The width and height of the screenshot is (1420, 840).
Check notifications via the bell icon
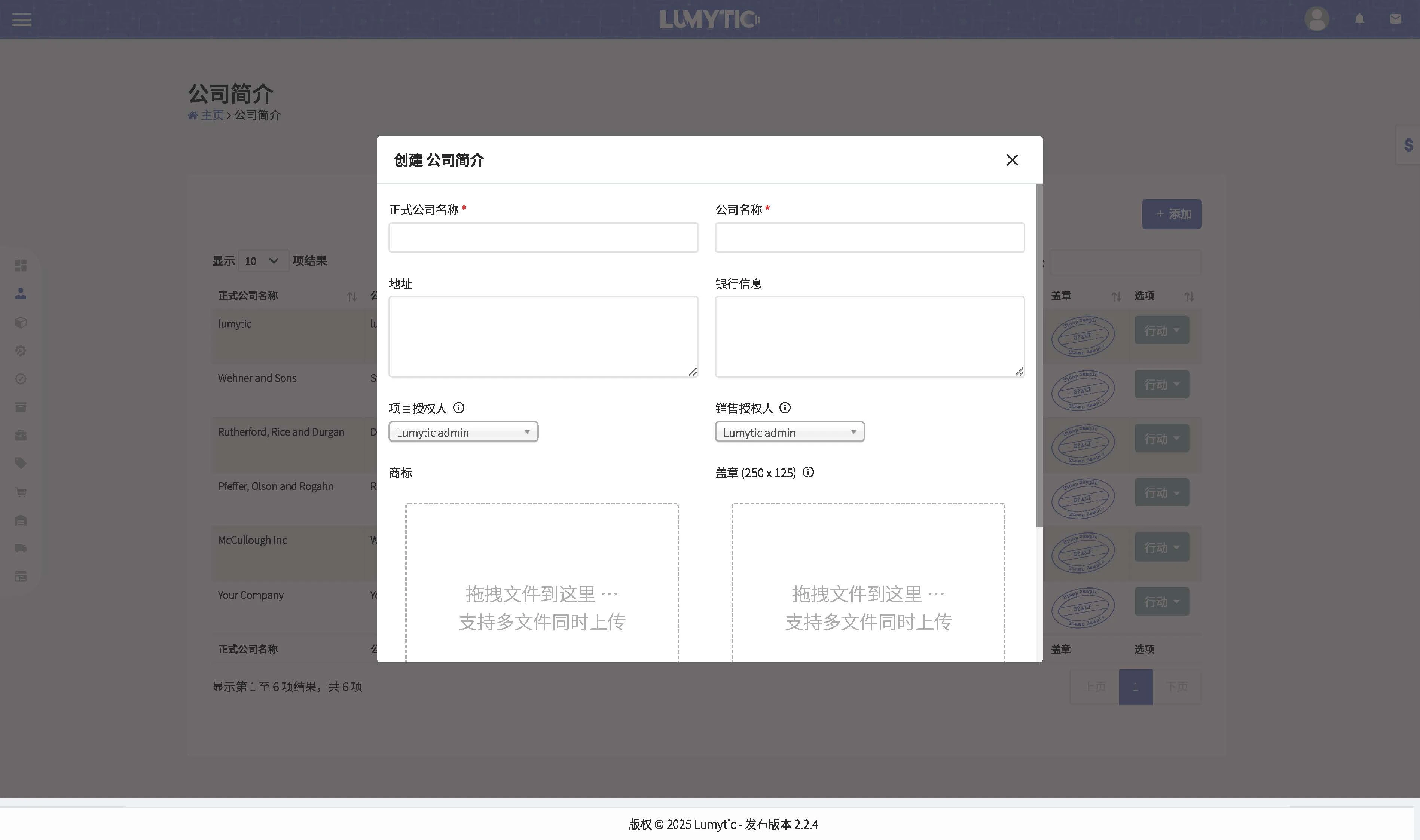click(1359, 19)
